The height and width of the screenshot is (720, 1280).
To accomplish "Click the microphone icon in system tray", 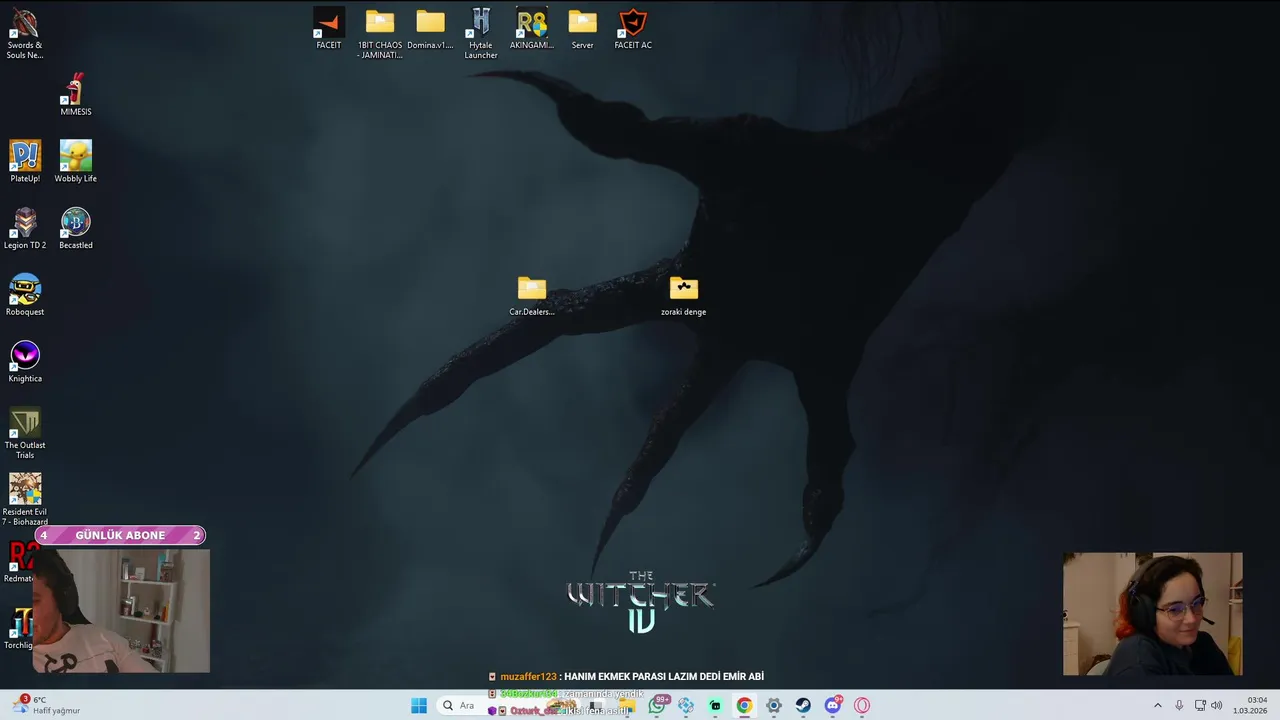I will click(1180, 706).
